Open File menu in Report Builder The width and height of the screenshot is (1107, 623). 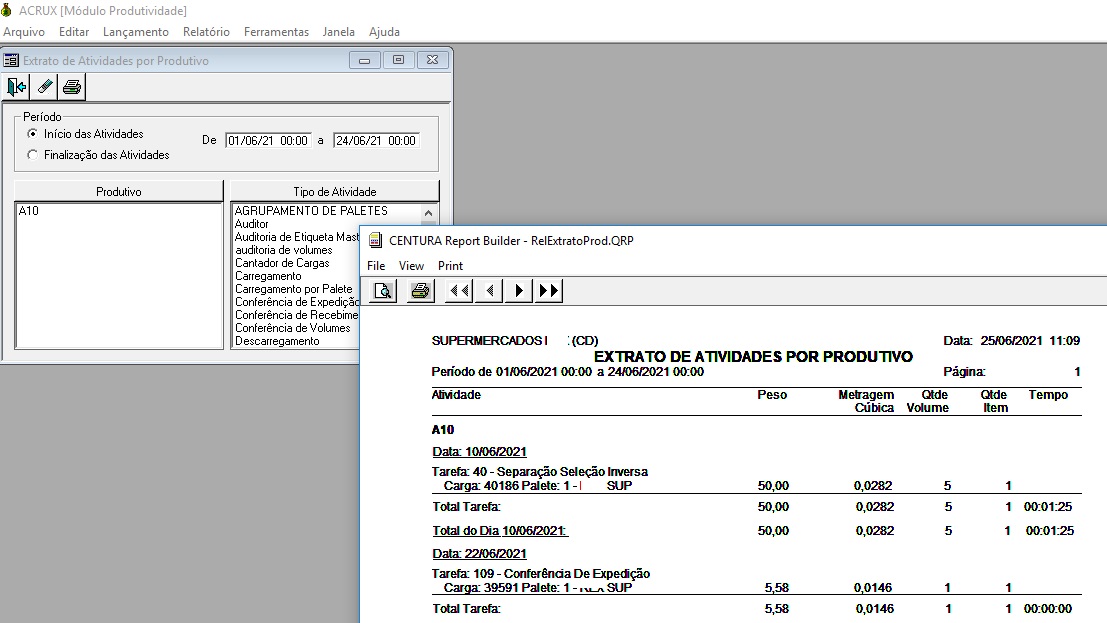click(x=376, y=266)
